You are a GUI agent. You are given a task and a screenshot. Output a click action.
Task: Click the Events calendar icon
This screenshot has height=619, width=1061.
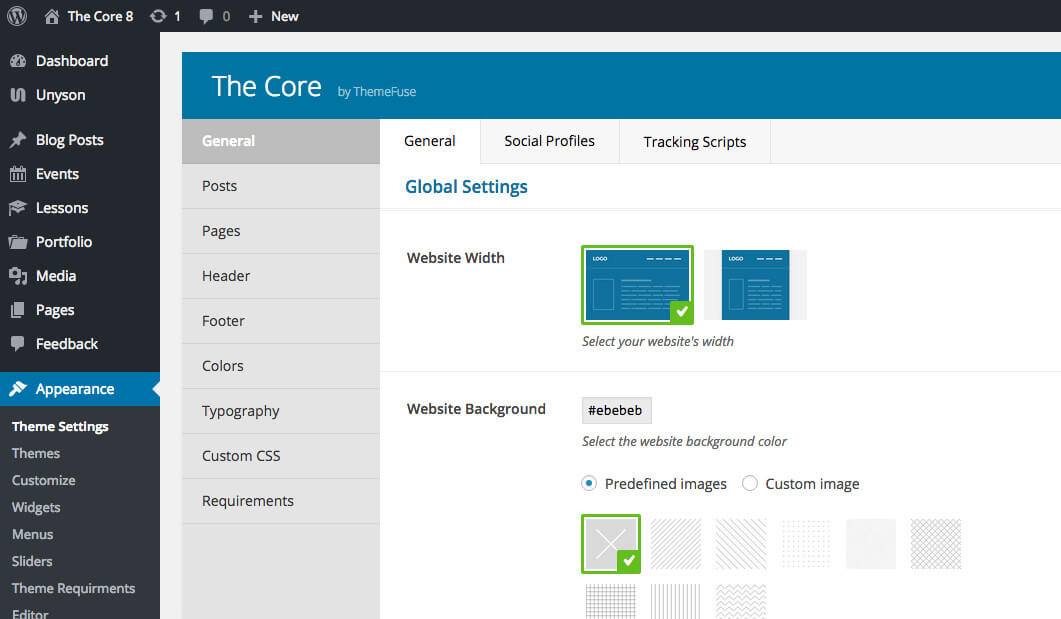click(x=18, y=174)
